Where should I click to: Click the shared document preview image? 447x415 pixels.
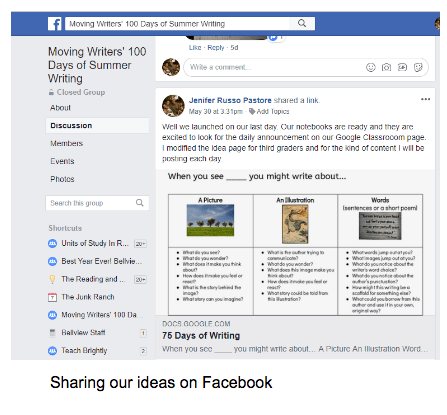295,242
